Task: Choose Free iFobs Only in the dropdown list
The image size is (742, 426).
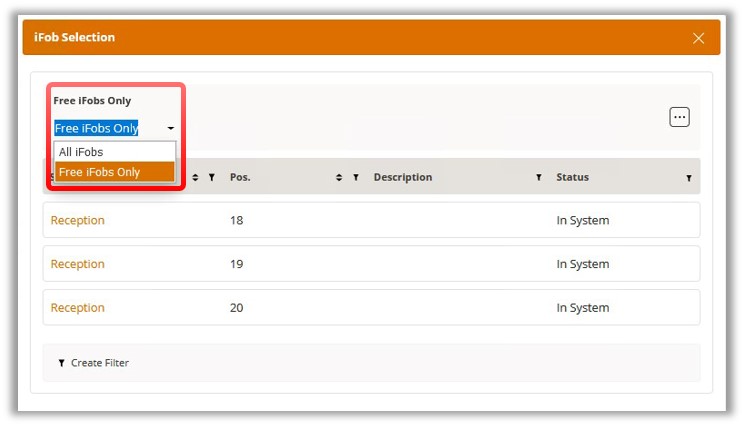Action: [100, 172]
